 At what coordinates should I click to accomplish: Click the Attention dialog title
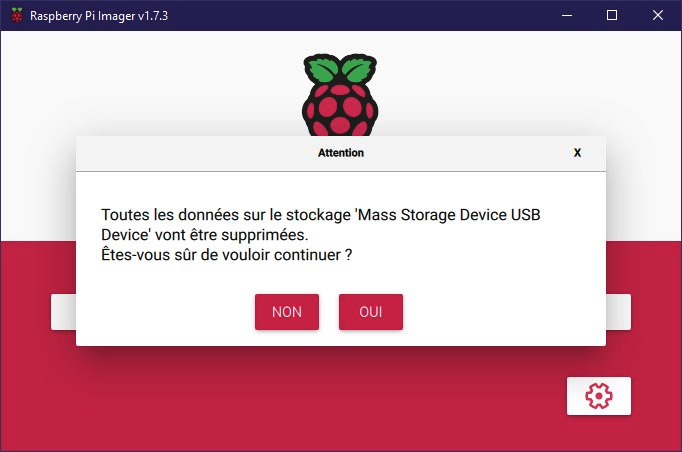341,153
